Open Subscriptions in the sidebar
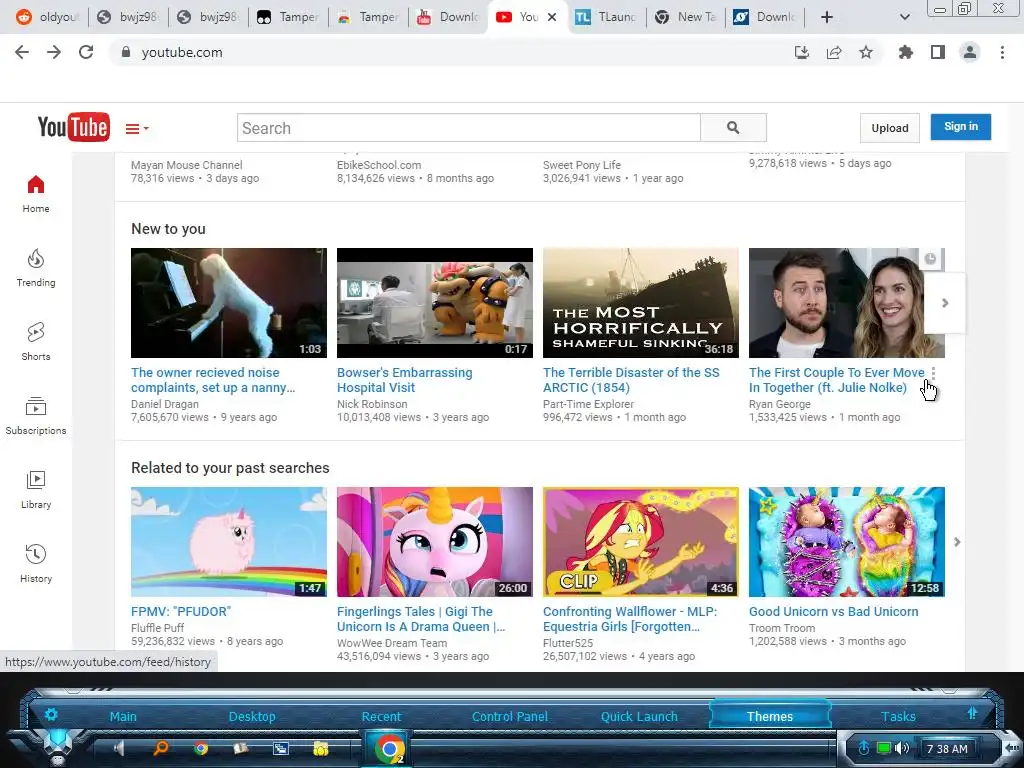1024x768 pixels. click(36, 416)
